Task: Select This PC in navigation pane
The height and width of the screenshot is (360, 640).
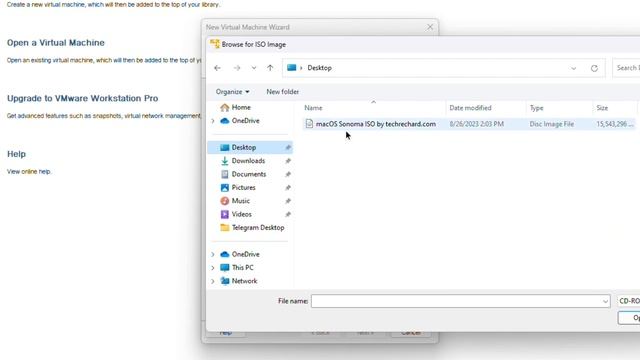Action: coord(242,268)
